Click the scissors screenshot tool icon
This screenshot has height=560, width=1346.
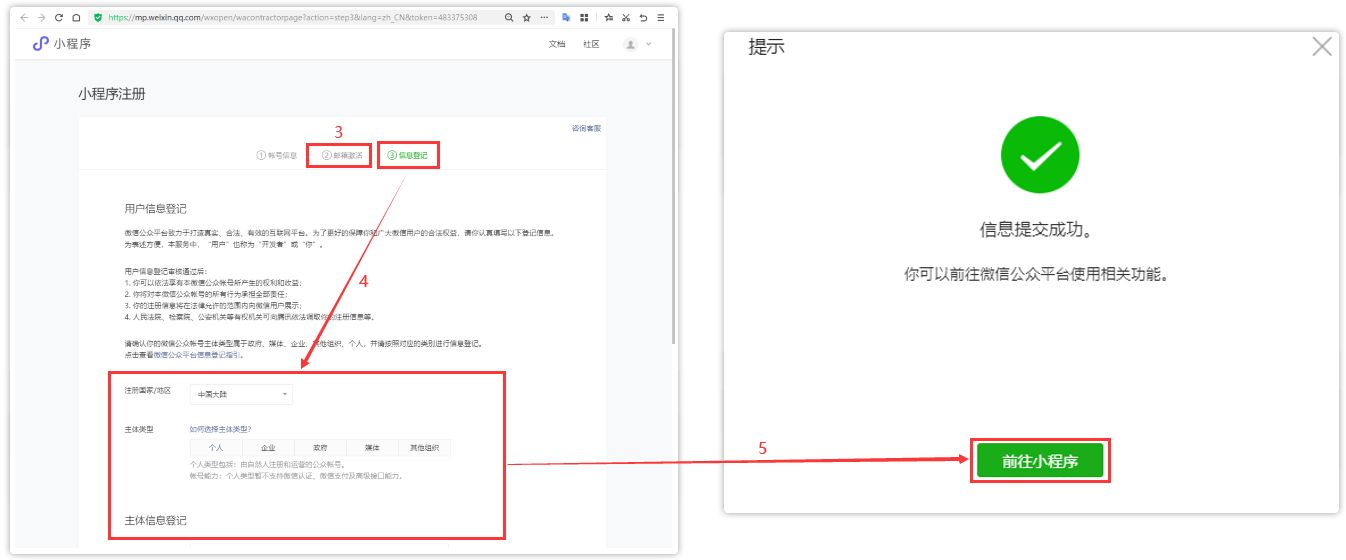[x=626, y=18]
